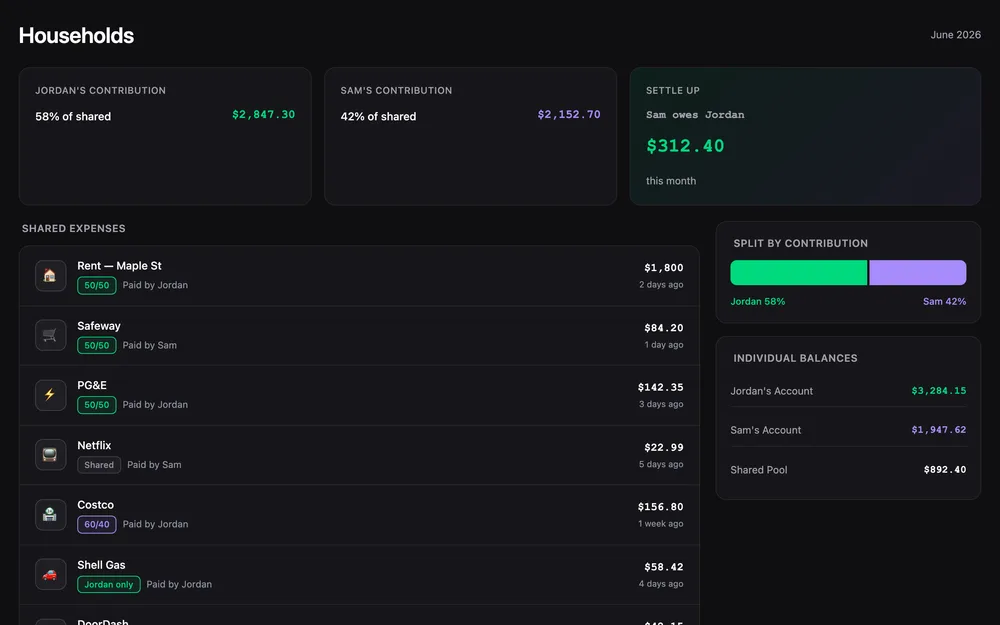
Task: Click 'Paid by Jordan' on the Shell Gas row
Action: coord(179,584)
